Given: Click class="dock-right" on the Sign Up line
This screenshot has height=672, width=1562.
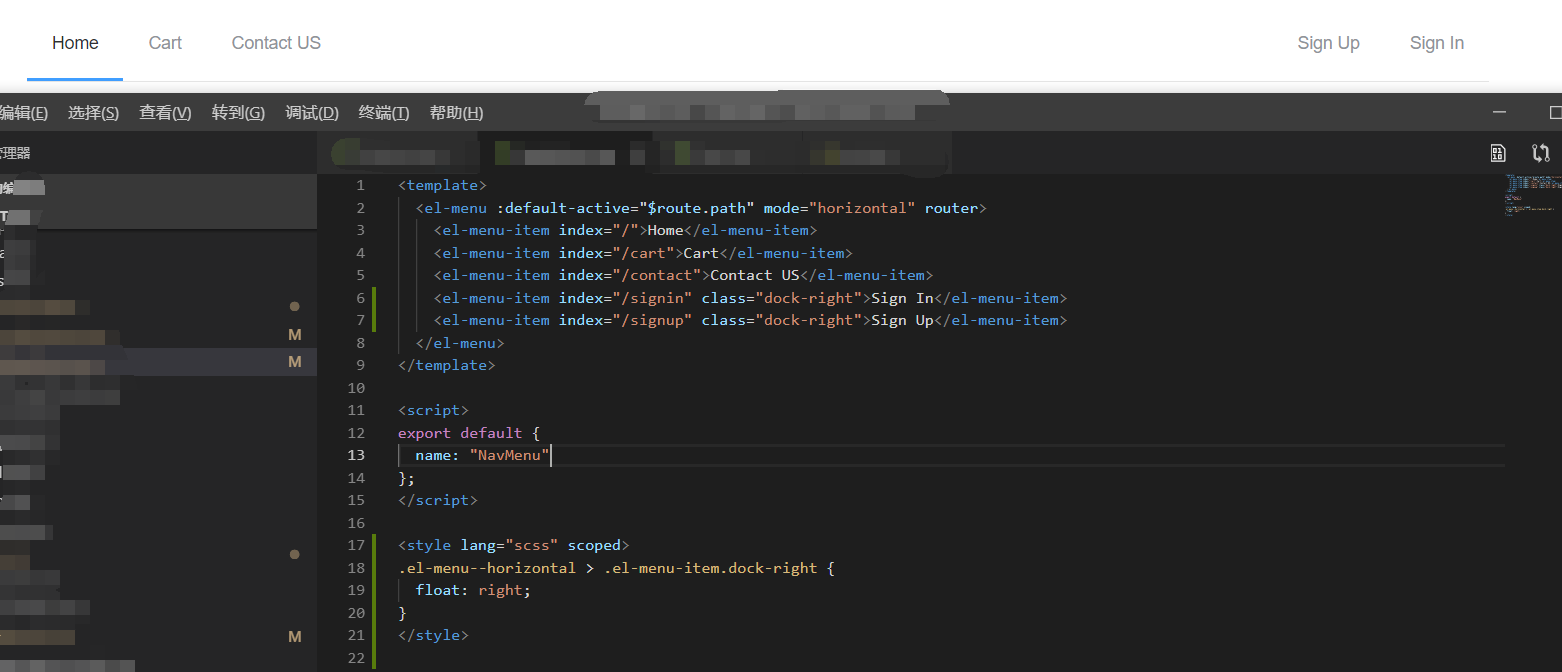Looking at the screenshot, I should pyautogui.click(x=782, y=320).
